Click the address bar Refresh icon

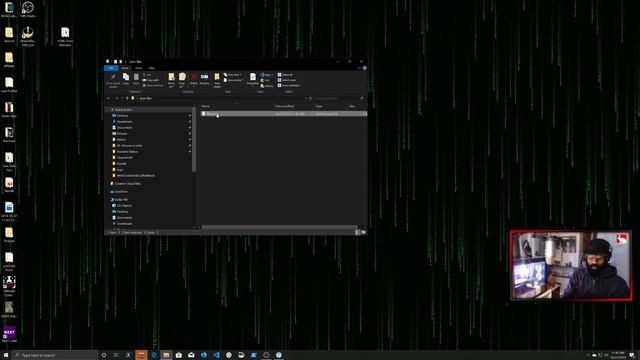click(311, 98)
